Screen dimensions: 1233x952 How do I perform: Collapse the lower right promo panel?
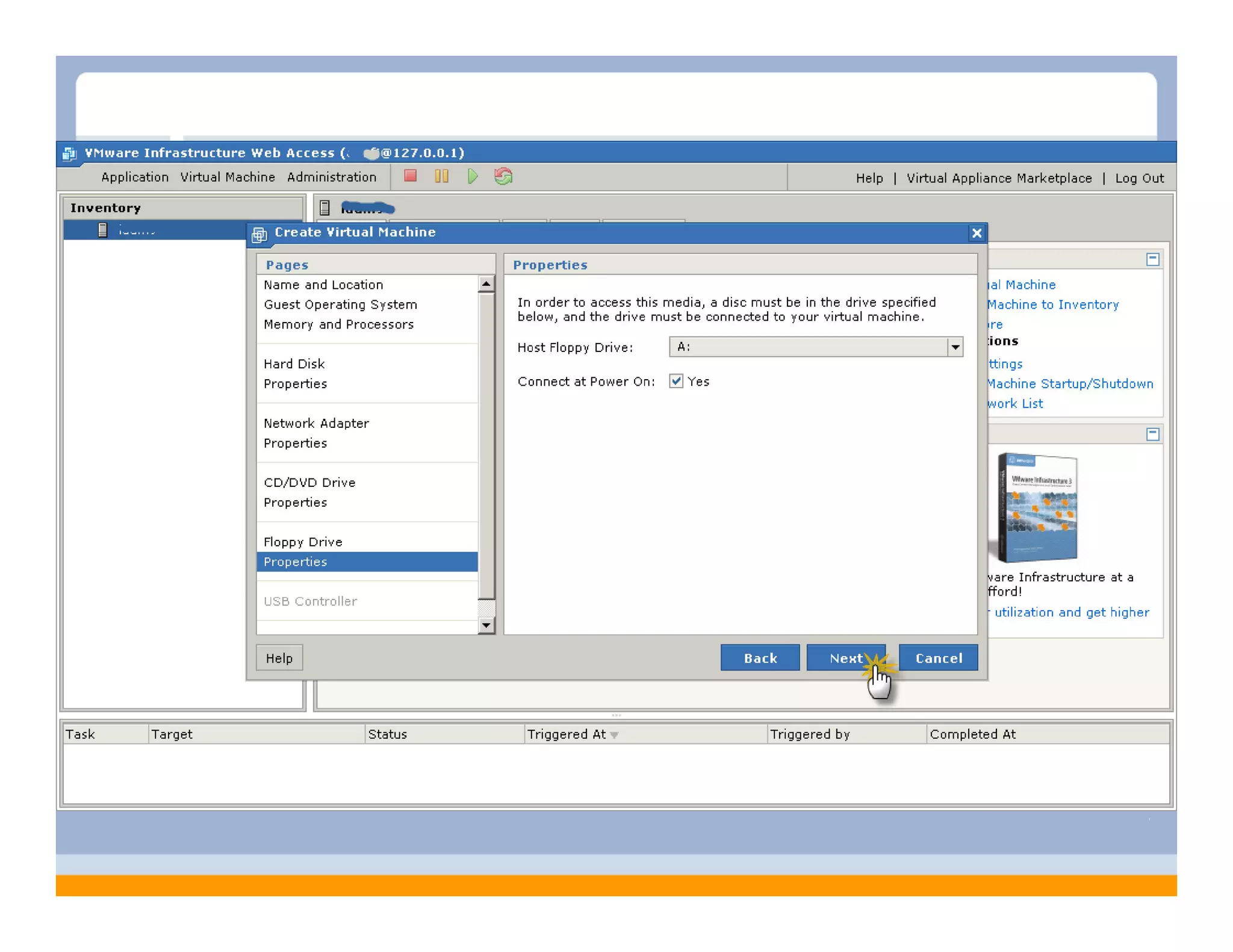pos(1152,434)
